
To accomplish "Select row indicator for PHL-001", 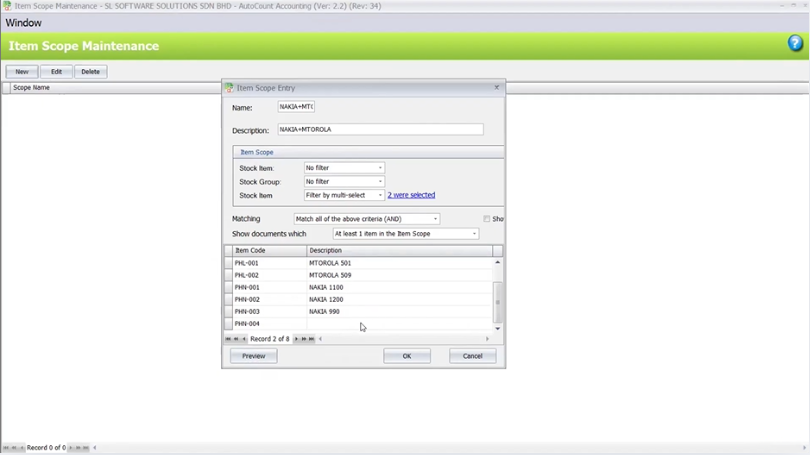I will point(228,263).
